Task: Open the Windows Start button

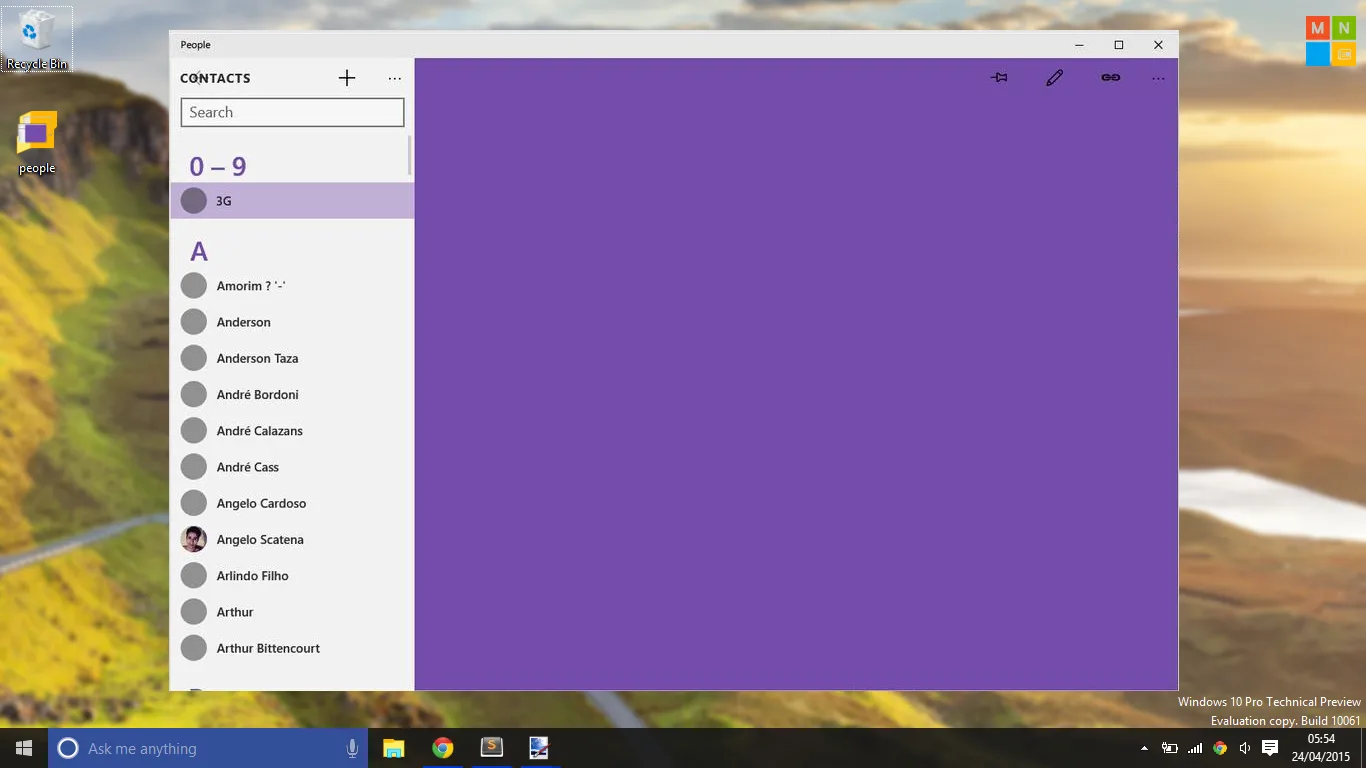Action: point(24,748)
